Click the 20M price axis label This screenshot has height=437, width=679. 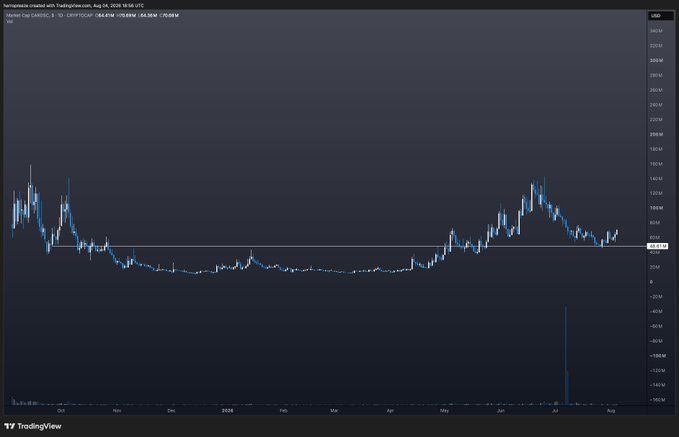coord(655,267)
